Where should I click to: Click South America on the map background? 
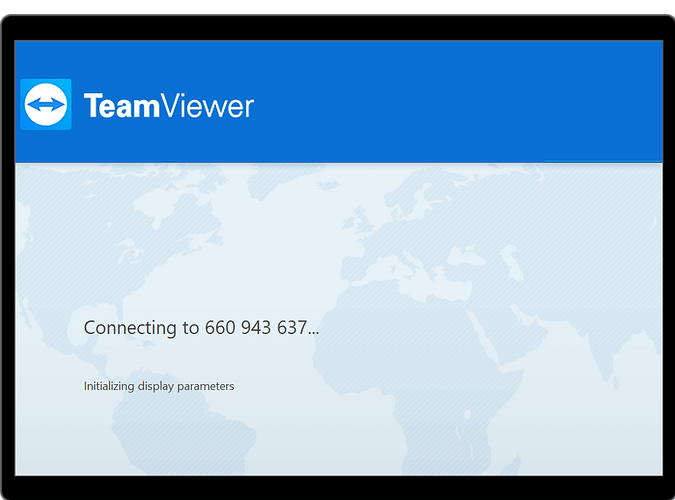[x=181, y=424]
